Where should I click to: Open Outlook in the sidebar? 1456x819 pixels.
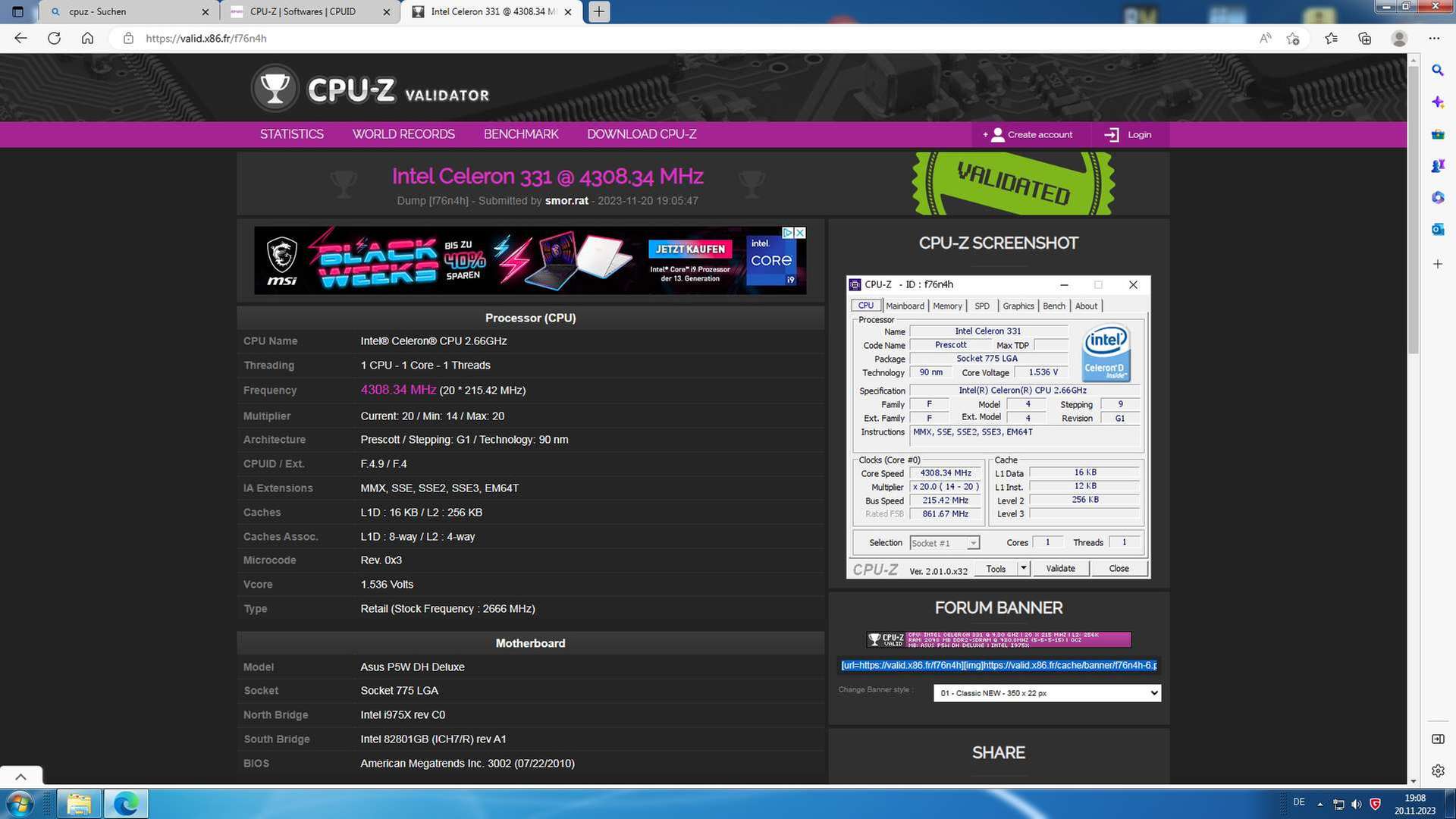(1437, 229)
